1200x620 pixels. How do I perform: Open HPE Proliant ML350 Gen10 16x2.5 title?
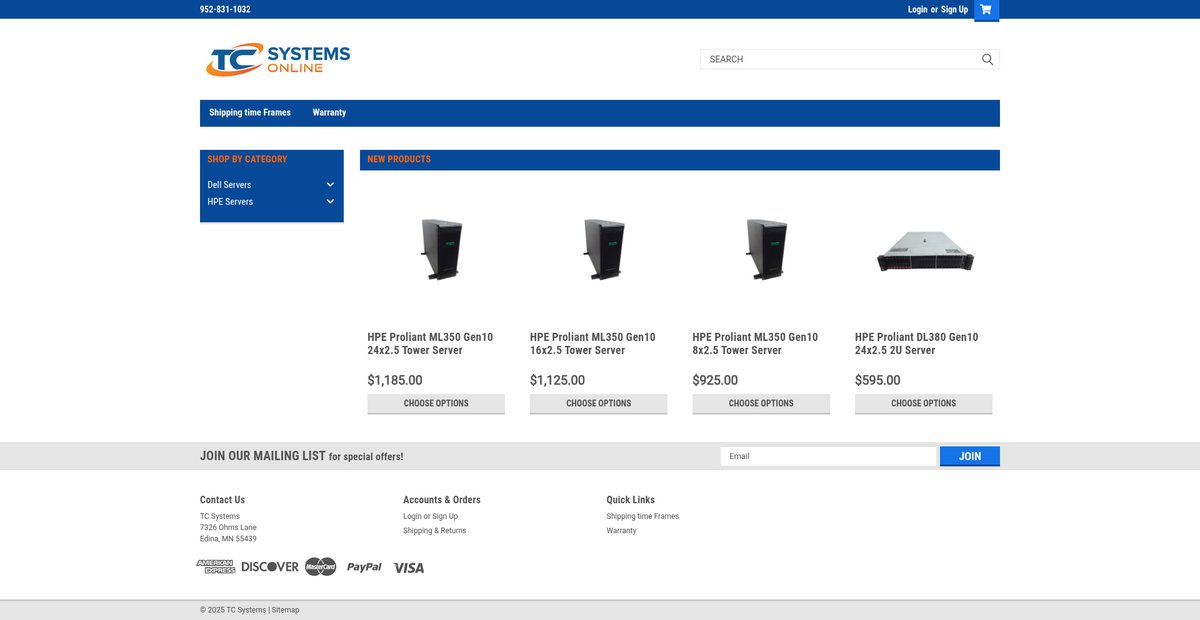pos(593,344)
